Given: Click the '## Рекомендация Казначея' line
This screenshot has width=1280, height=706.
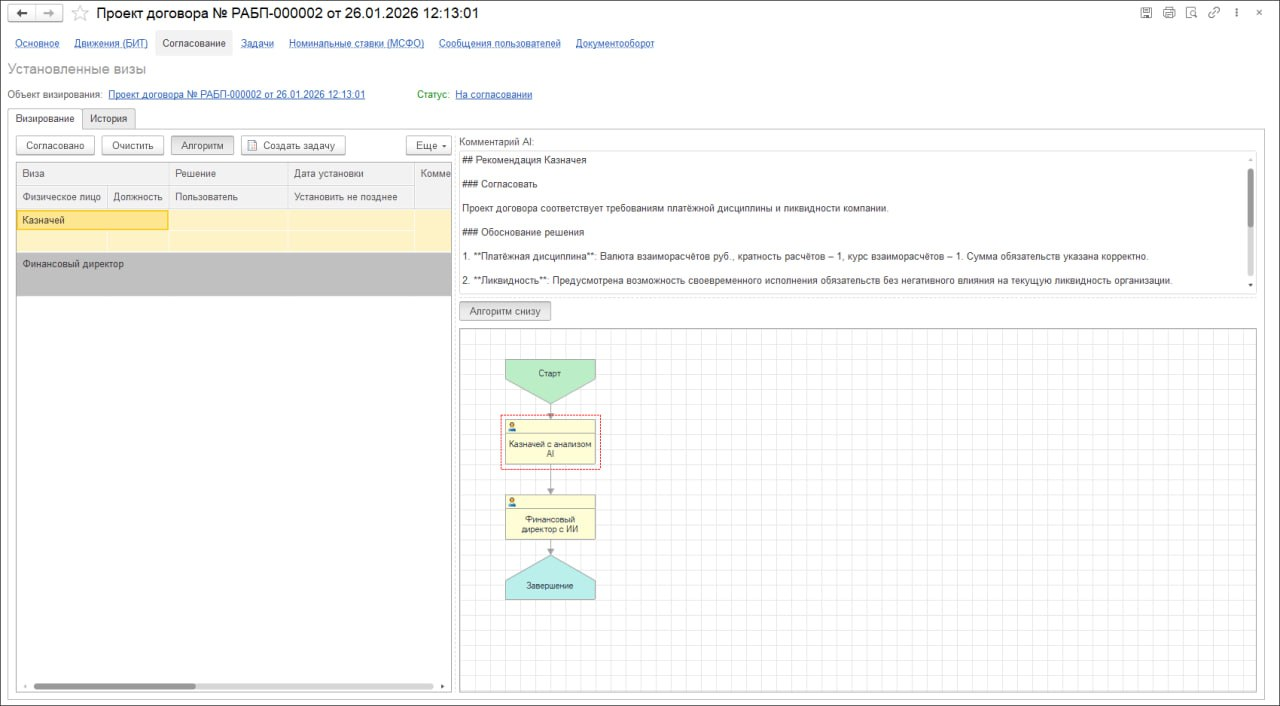Looking at the screenshot, I should (524, 159).
